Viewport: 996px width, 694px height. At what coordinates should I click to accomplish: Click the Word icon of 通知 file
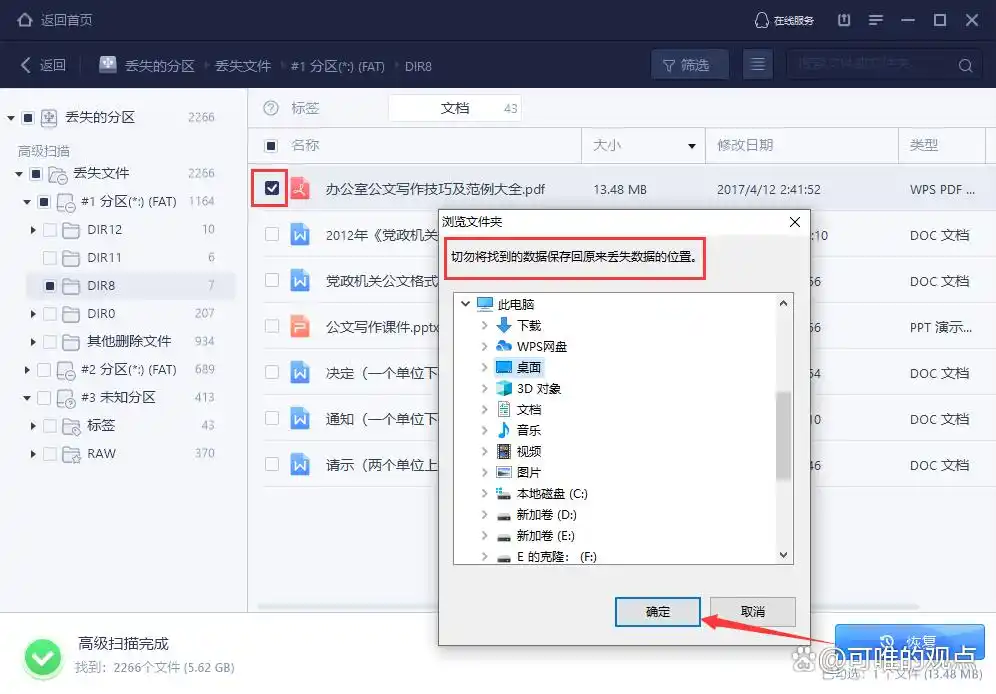pyautogui.click(x=300, y=419)
